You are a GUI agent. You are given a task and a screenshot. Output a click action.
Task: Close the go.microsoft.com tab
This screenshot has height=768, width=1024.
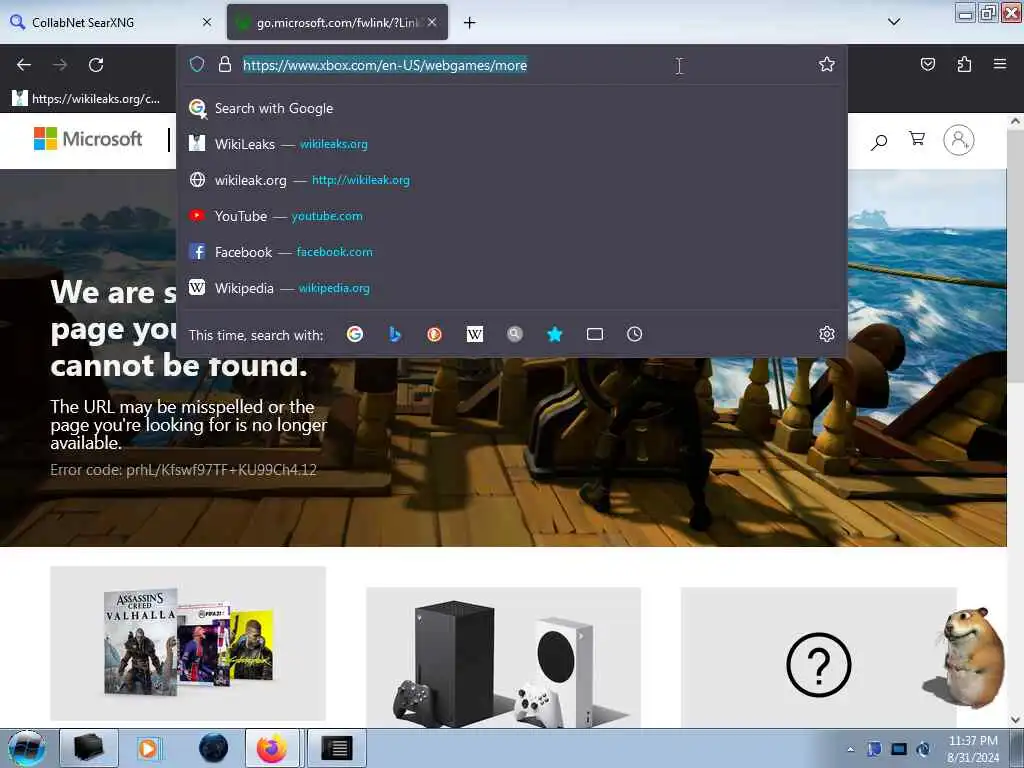[432, 22]
